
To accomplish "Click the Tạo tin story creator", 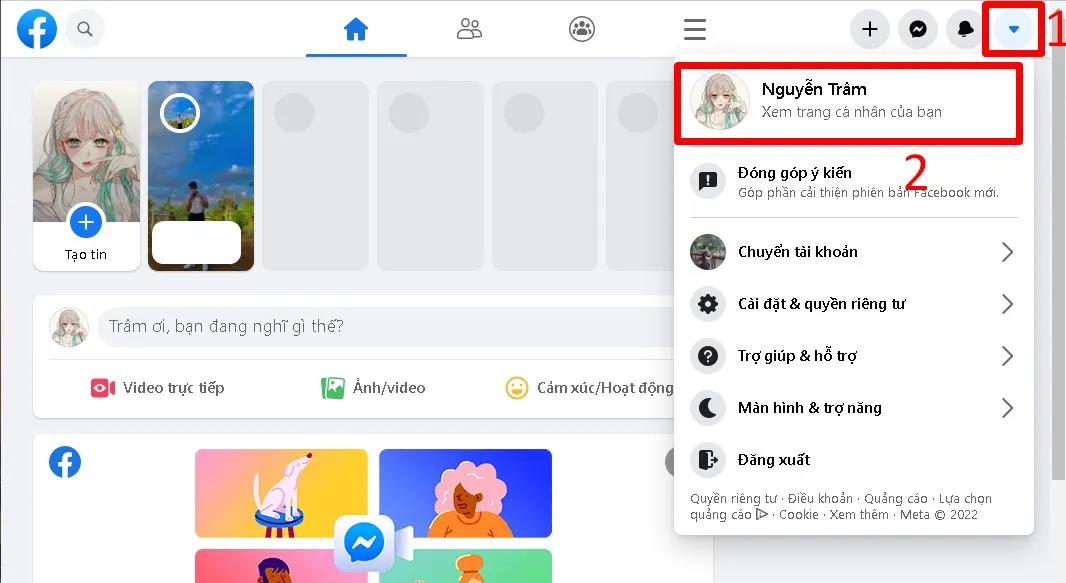I will 86,223.
